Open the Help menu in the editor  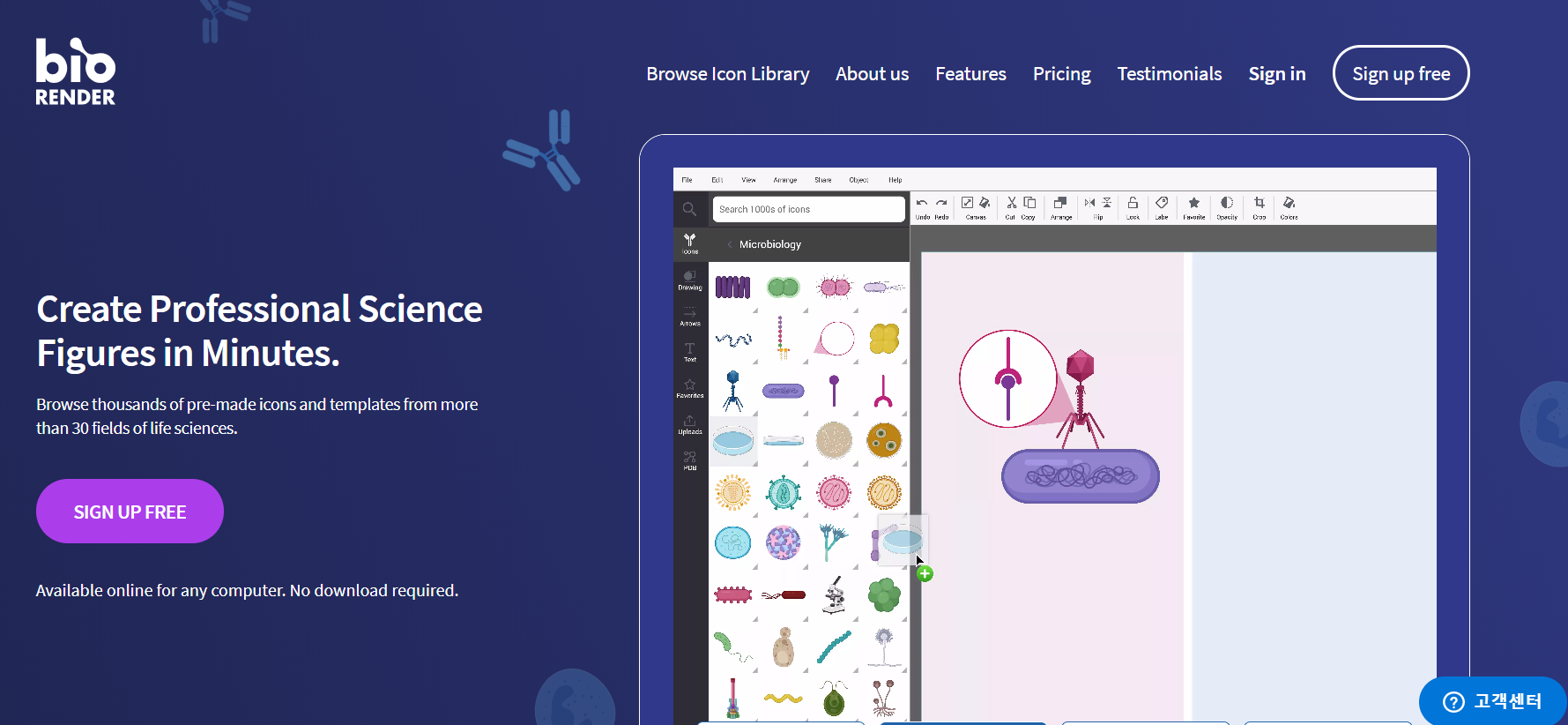tap(895, 180)
